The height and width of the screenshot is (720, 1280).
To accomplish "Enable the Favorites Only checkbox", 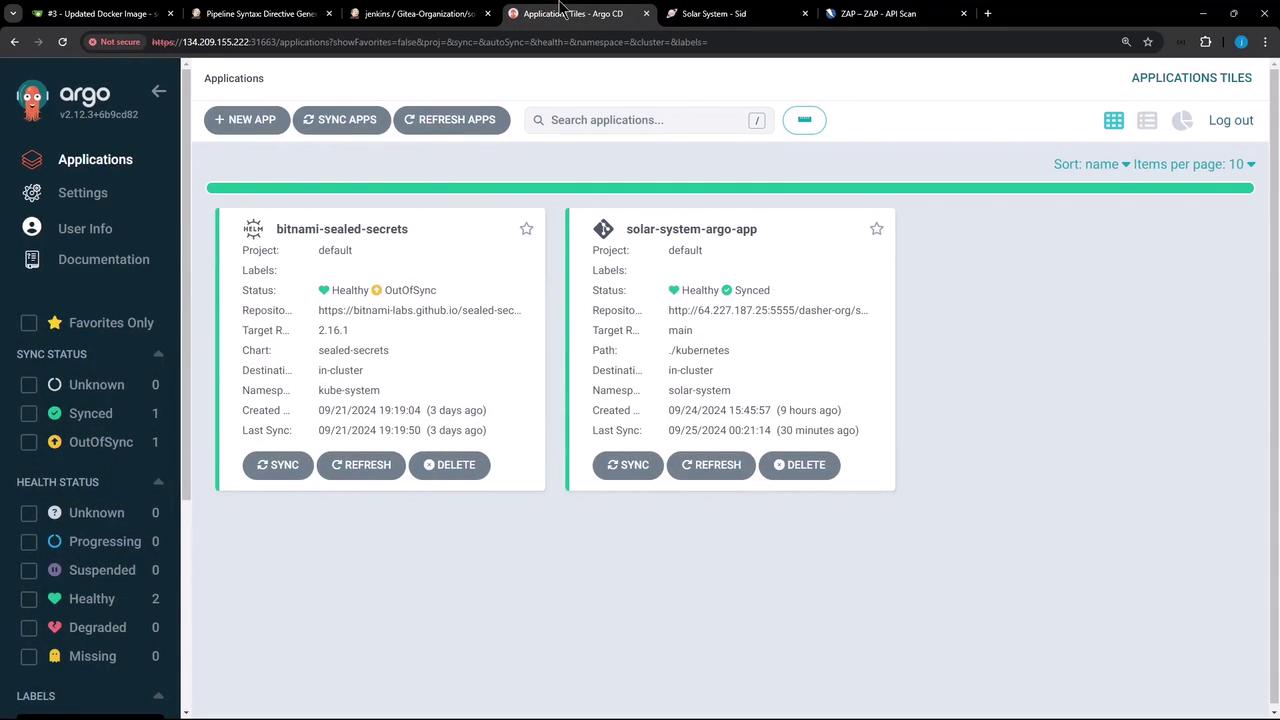I will click(29, 323).
